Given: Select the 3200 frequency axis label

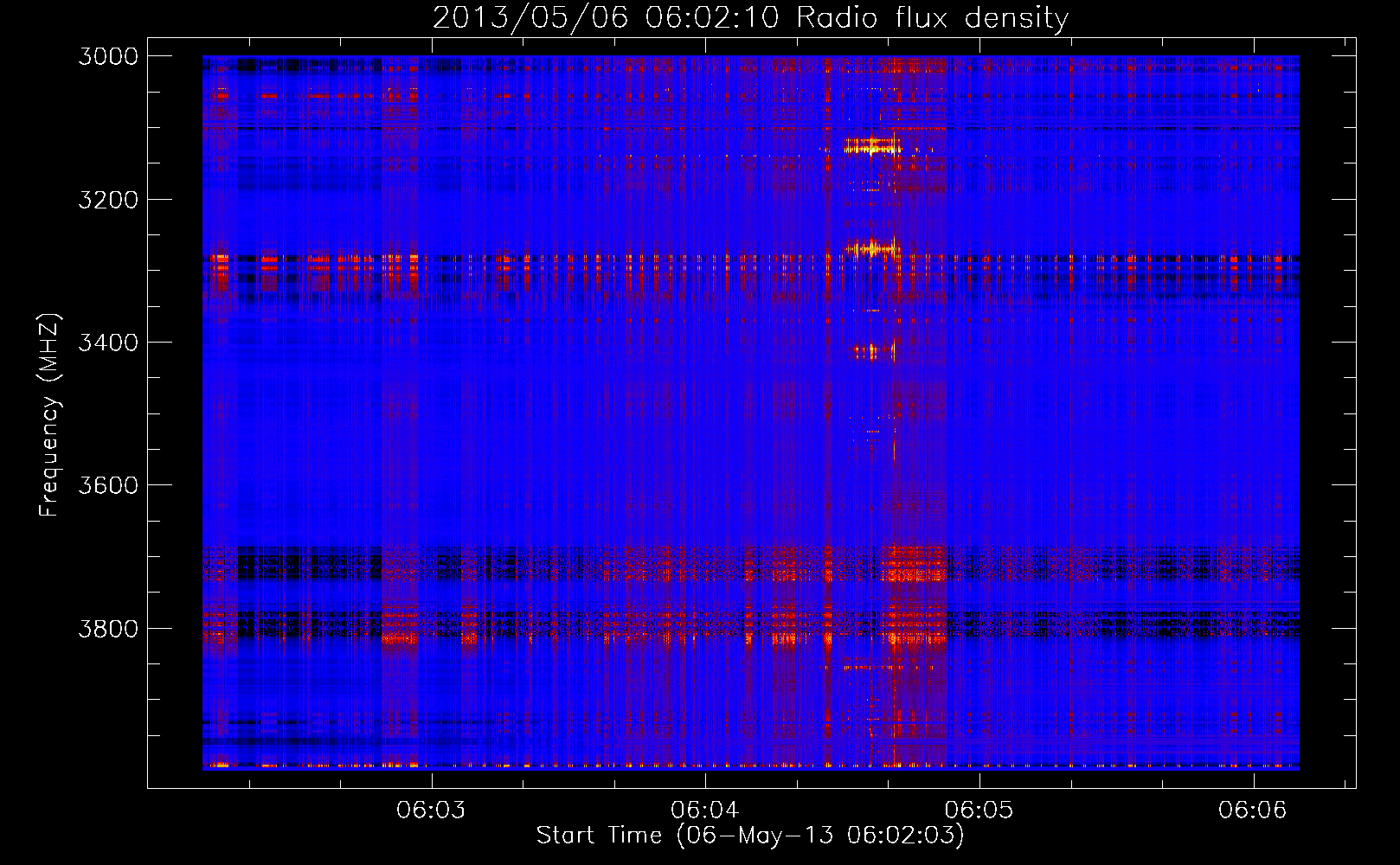Looking at the screenshot, I should click(108, 200).
